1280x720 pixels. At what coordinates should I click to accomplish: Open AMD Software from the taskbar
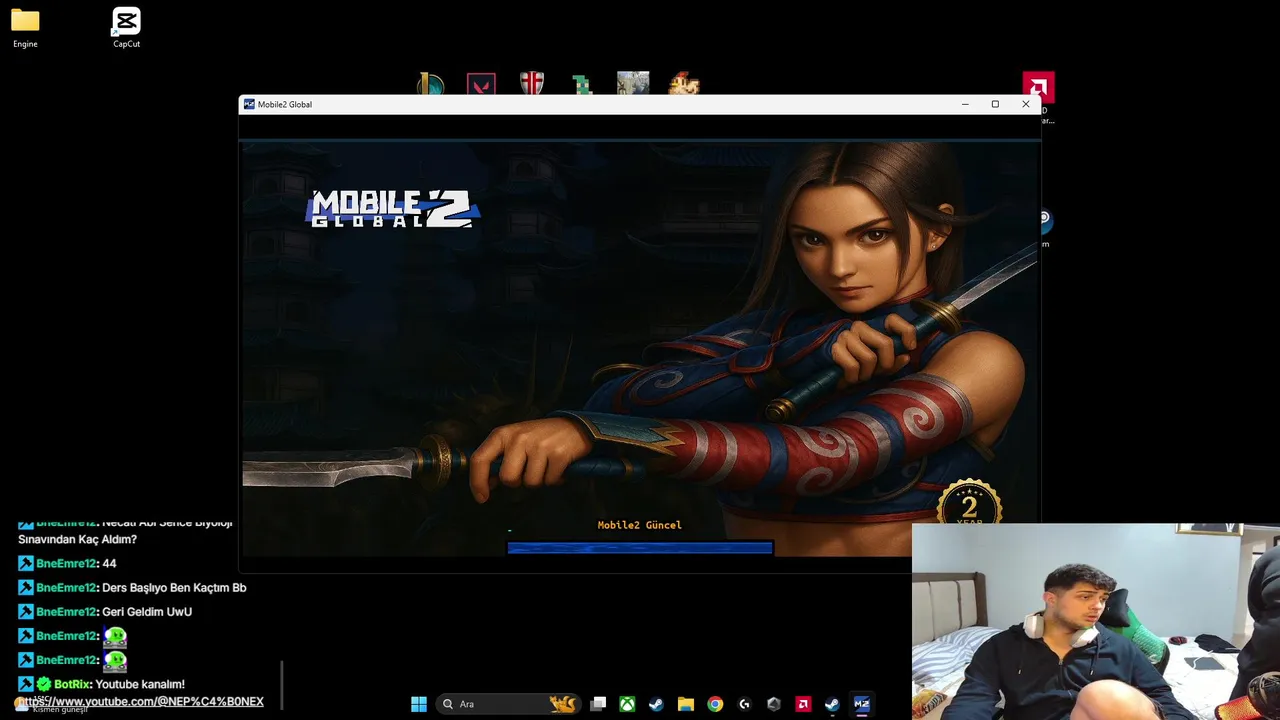[x=803, y=704]
